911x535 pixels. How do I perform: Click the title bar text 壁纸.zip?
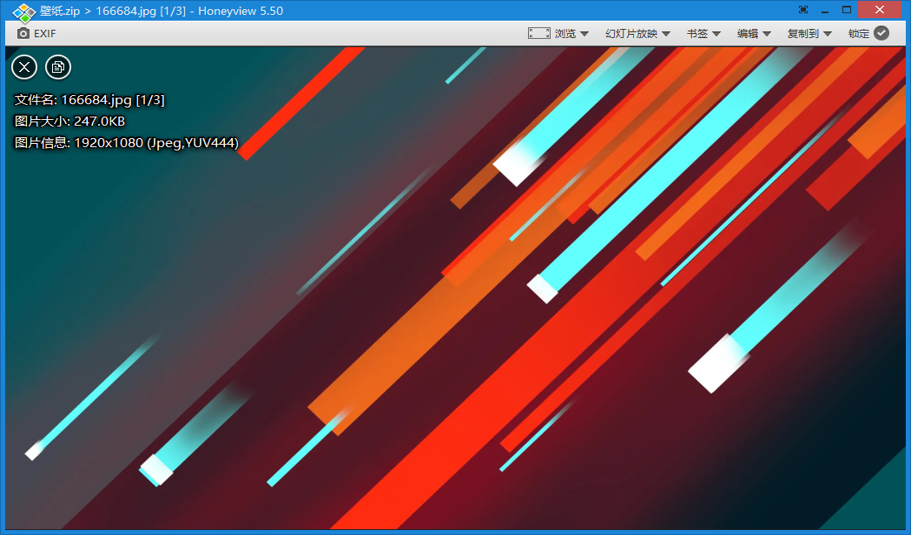pyautogui.click(x=60, y=11)
